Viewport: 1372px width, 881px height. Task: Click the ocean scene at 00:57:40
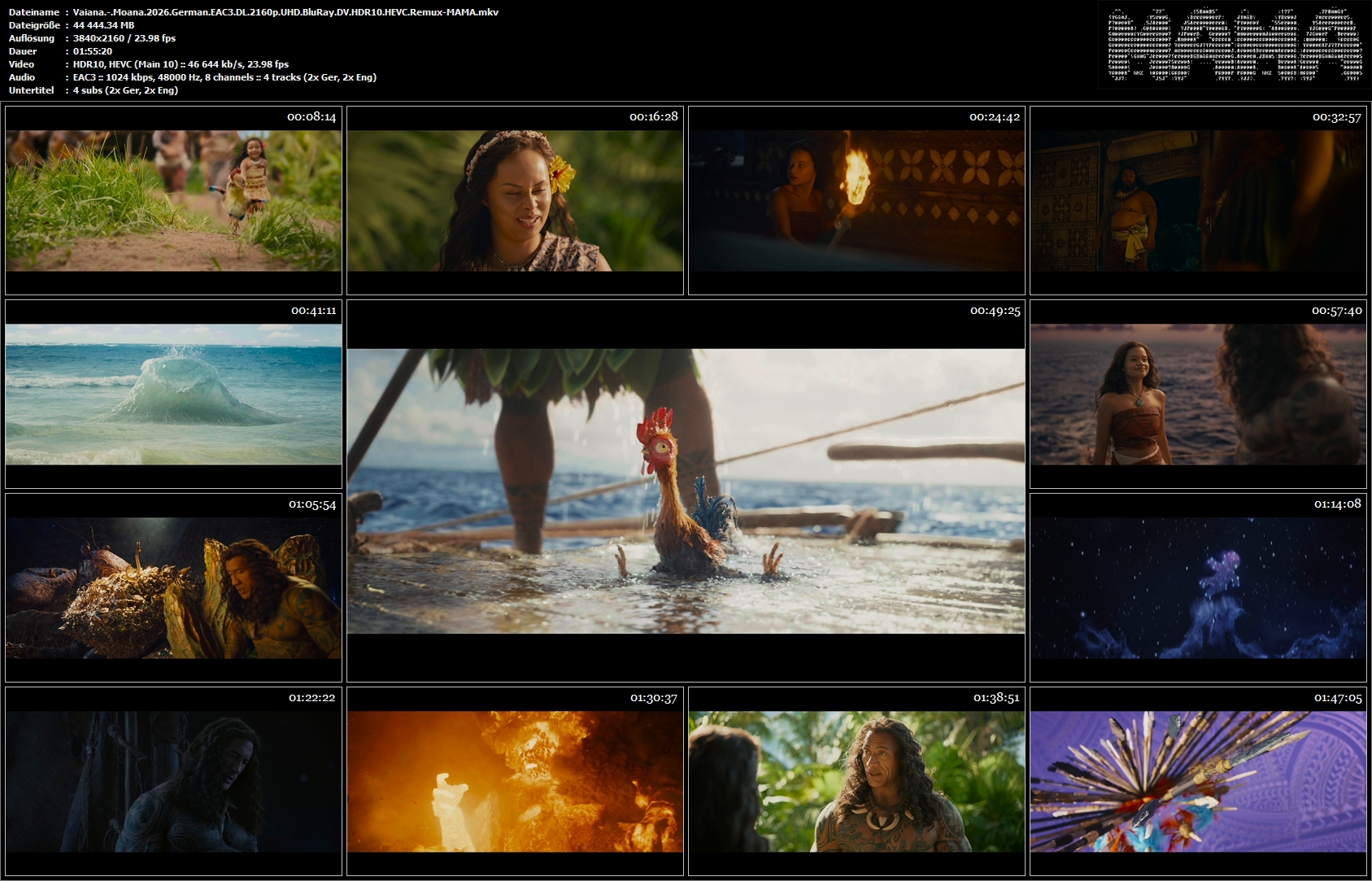(x=1198, y=394)
